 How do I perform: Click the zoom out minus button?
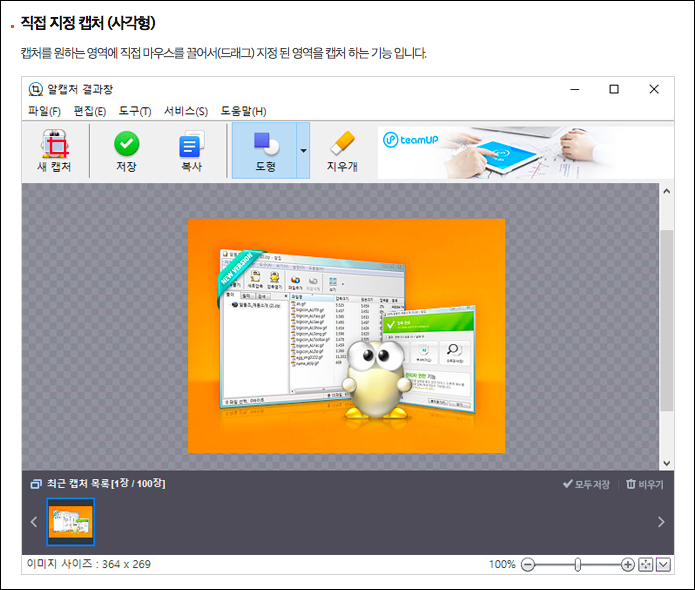tap(528, 565)
